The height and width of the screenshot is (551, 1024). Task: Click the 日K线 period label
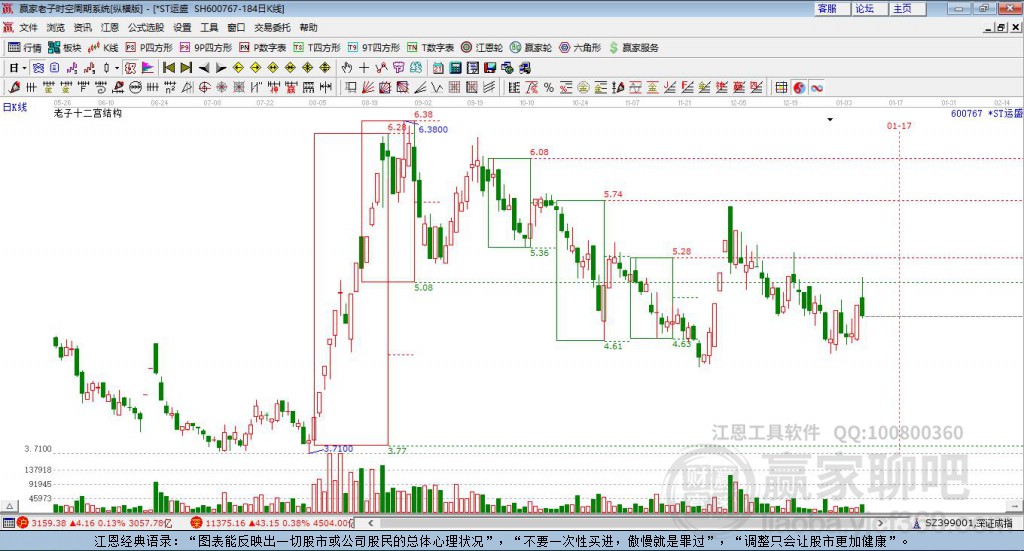(15, 107)
